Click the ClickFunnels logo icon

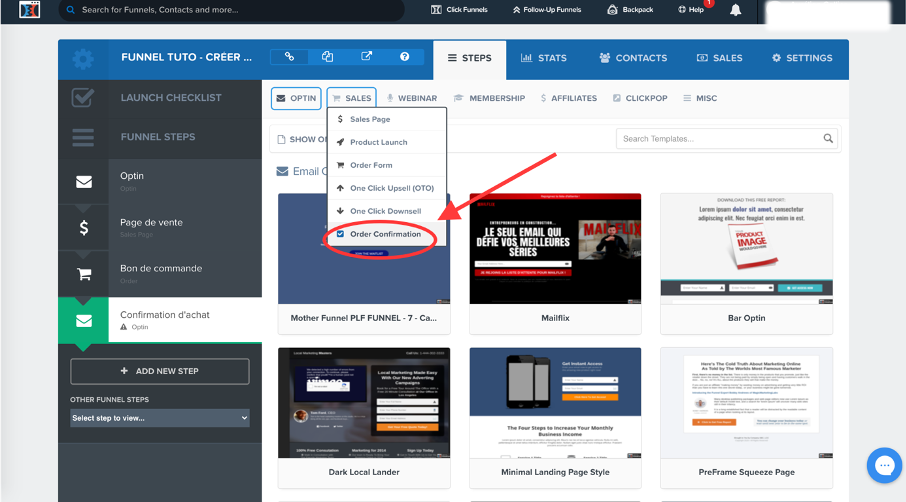coord(29,9)
